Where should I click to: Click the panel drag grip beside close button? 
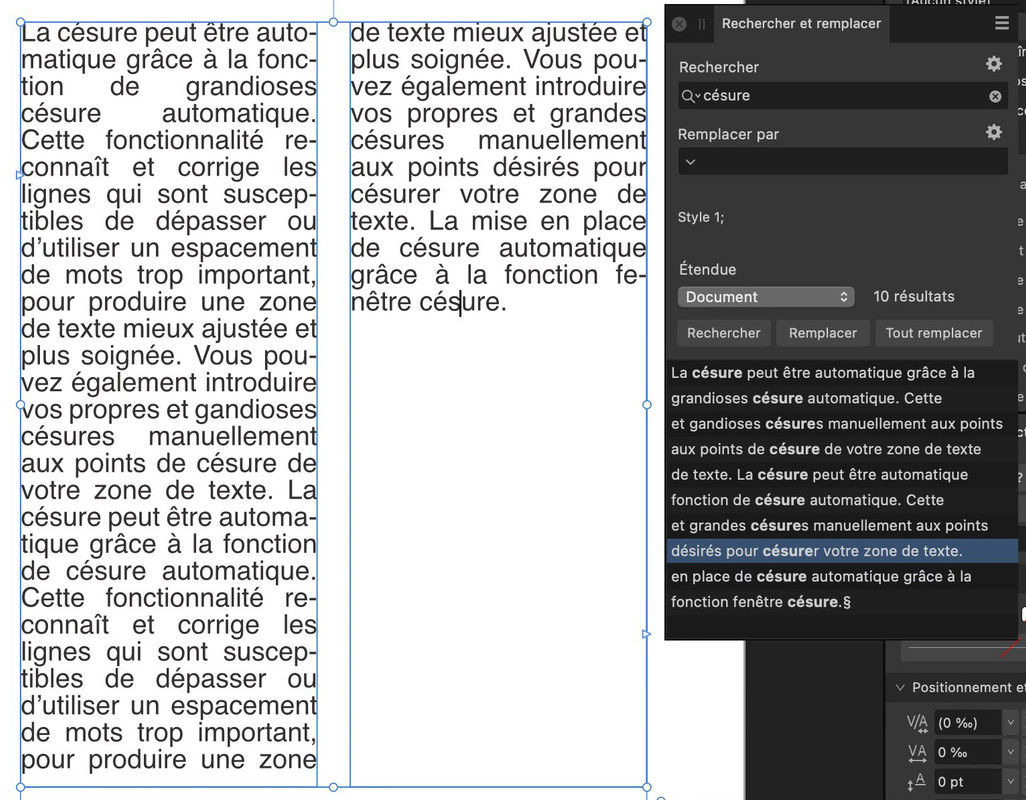pos(701,24)
